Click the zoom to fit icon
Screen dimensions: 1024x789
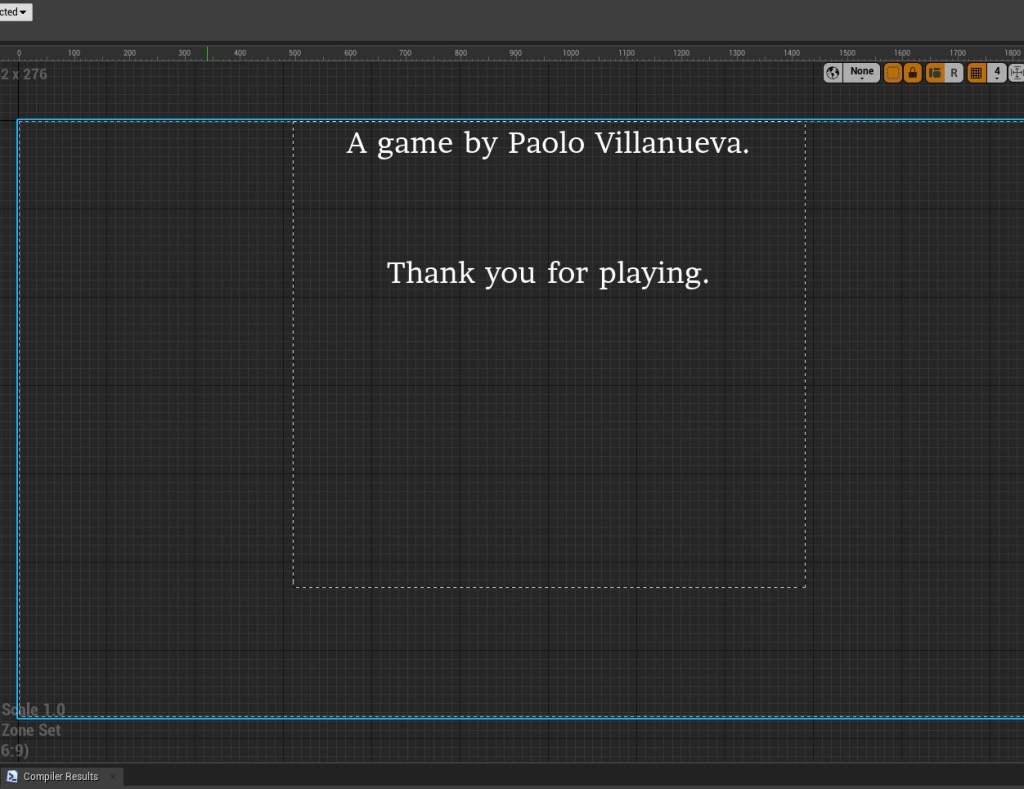[x=1016, y=73]
